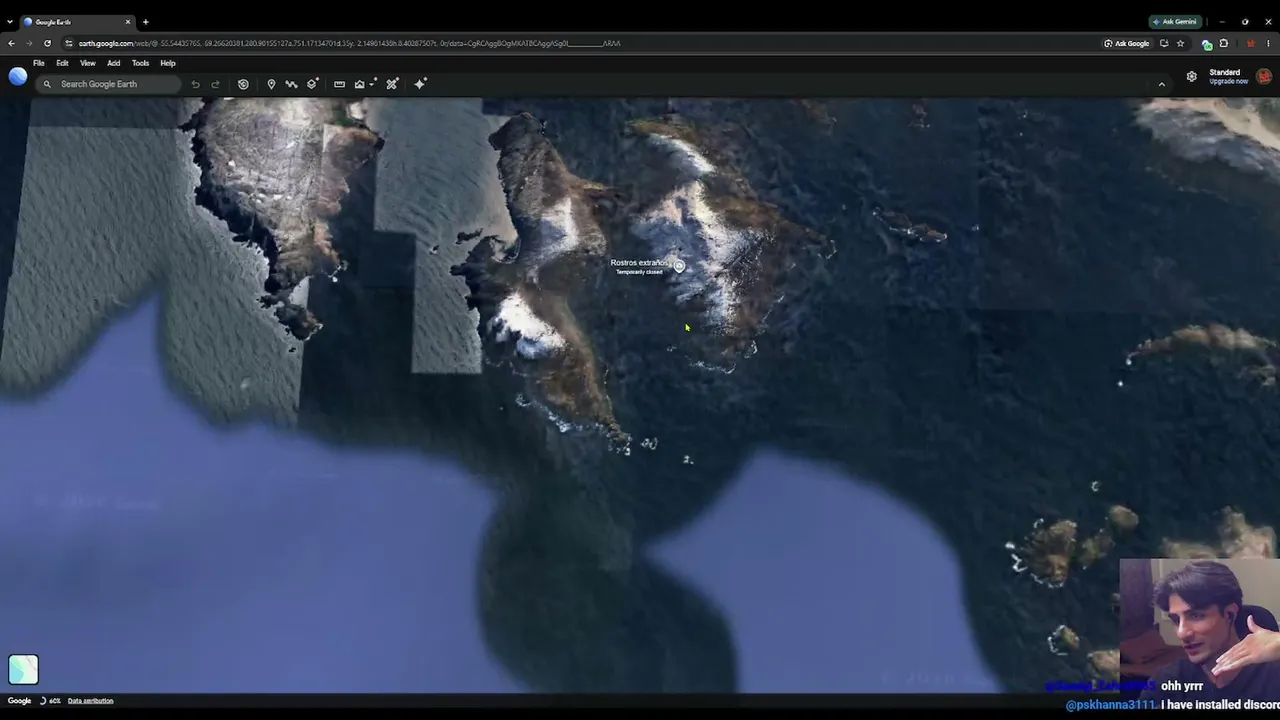Open the File menu
The width and height of the screenshot is (1280, 720).
(39, 63)
